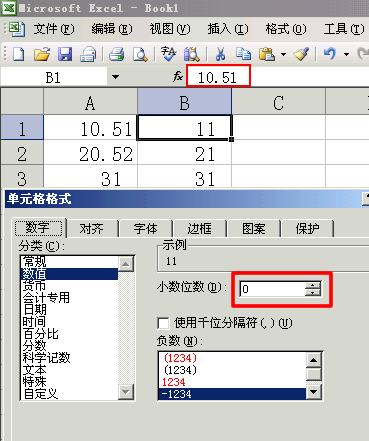
Task: Switch to the 边框 tab
Action: click(199, 229)
